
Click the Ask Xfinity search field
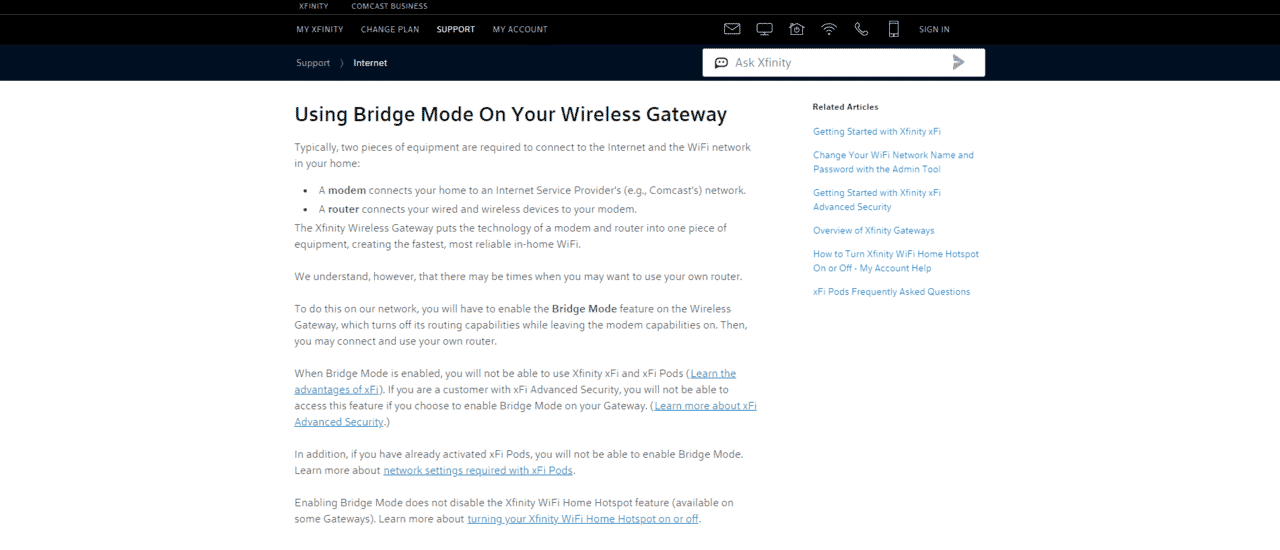pyautogui.click(x=843, y=62)
